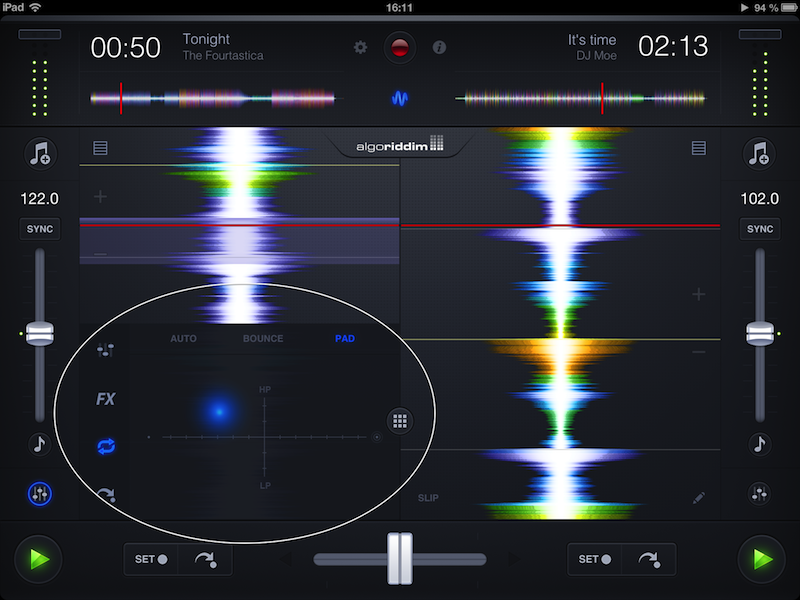Screen dimensions: 800x600
Task: Expand the right deck track list
Action: pos(699,148)
